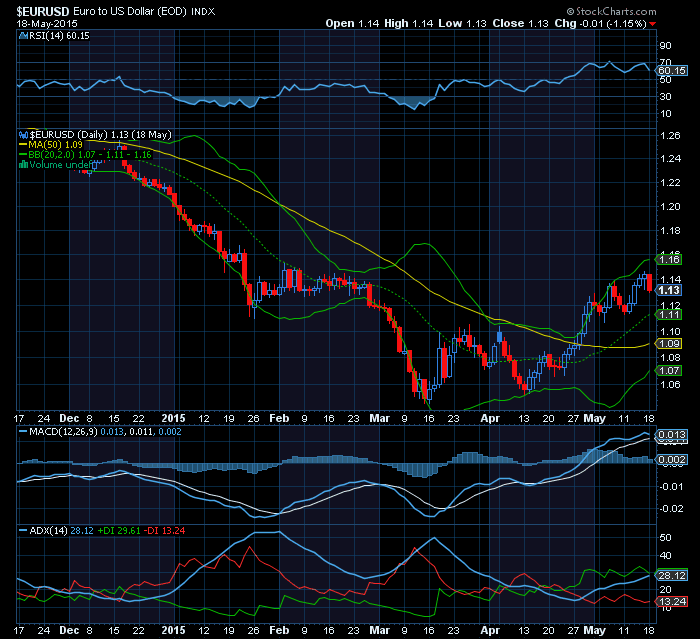This screenshot has height=639, width=700.
Task: Click the 1.13 current price tag
Action: 670,291
